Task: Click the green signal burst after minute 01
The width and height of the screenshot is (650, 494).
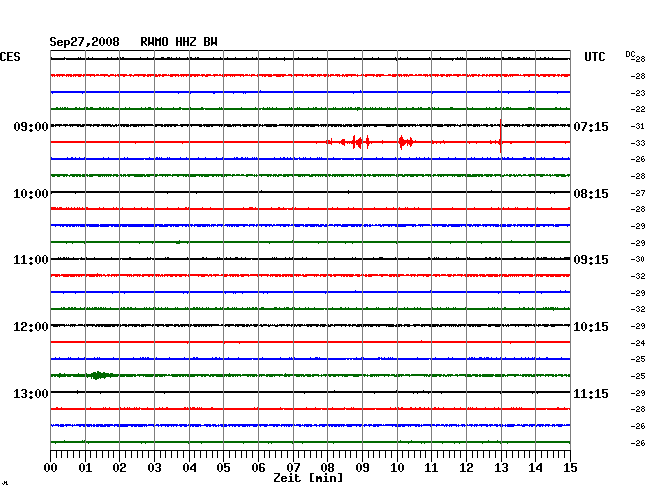Action: [98, 375]
